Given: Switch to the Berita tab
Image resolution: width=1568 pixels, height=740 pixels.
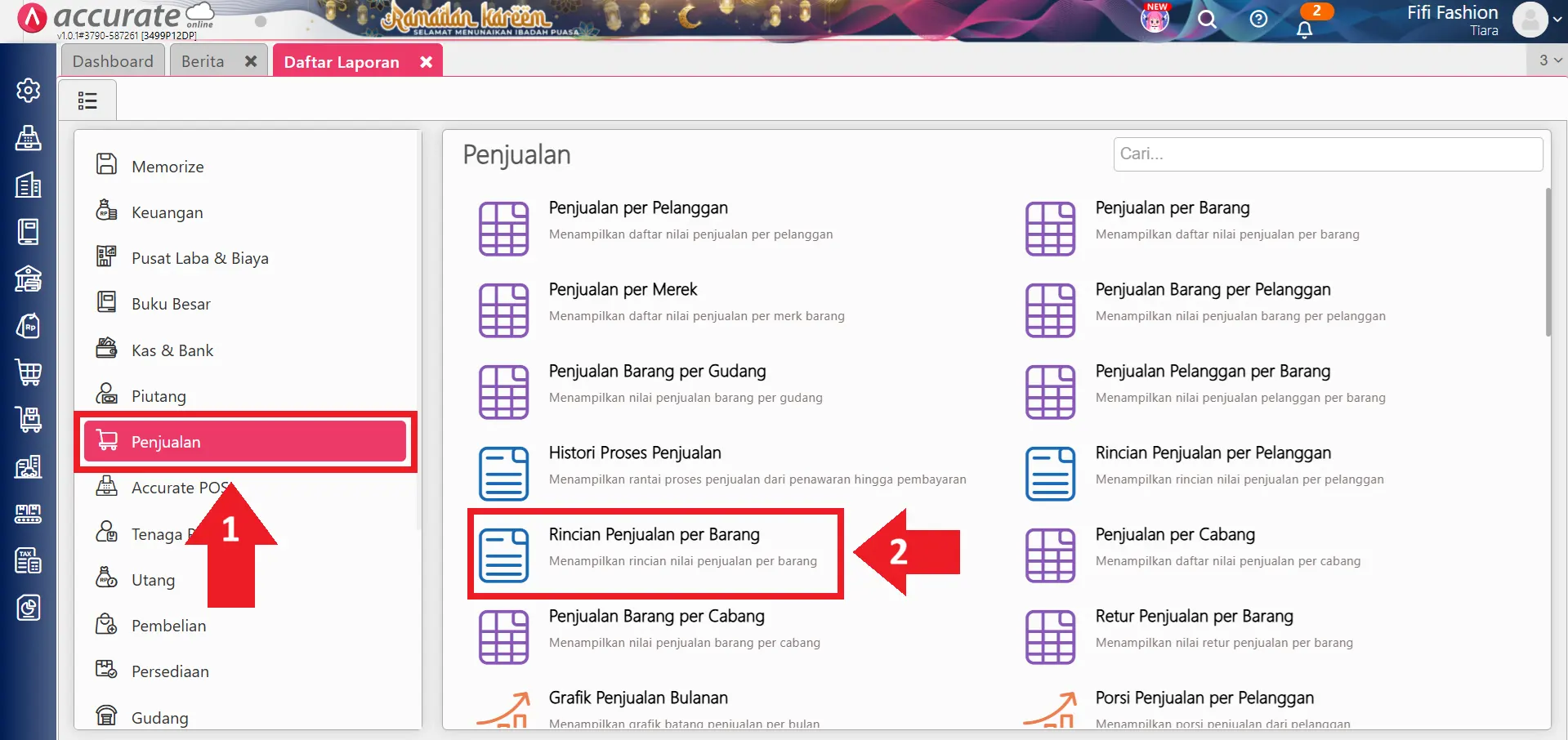Looking at the screenshot, I should (x=202, y=60).
